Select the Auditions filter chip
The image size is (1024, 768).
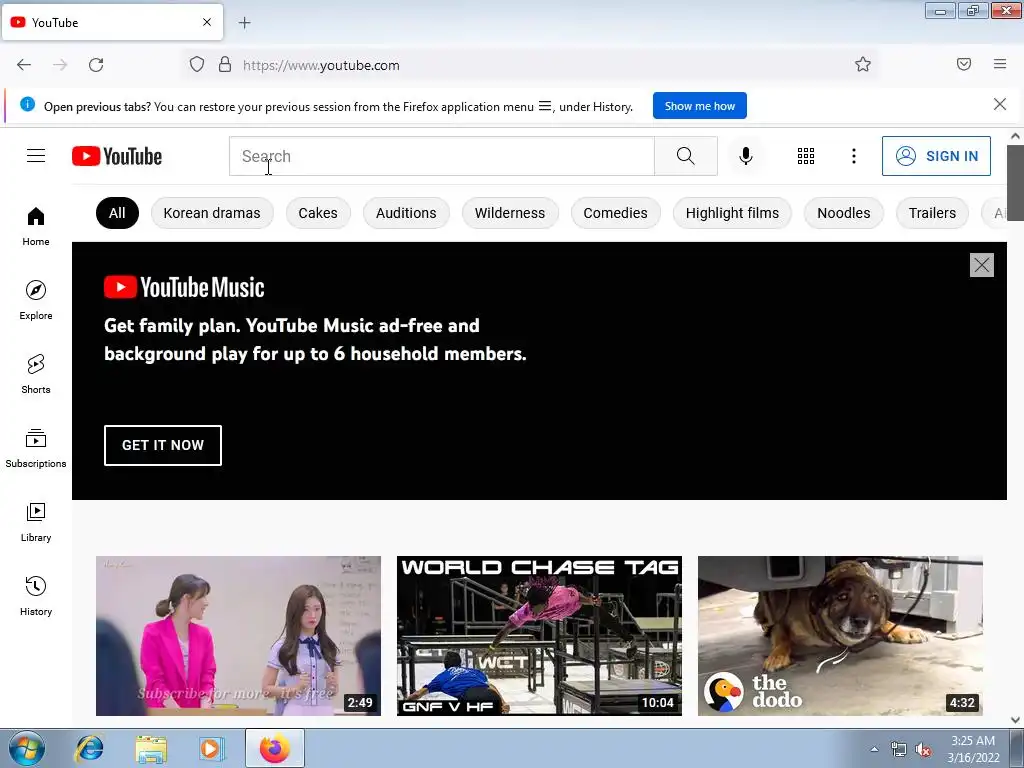pos(406,213)
